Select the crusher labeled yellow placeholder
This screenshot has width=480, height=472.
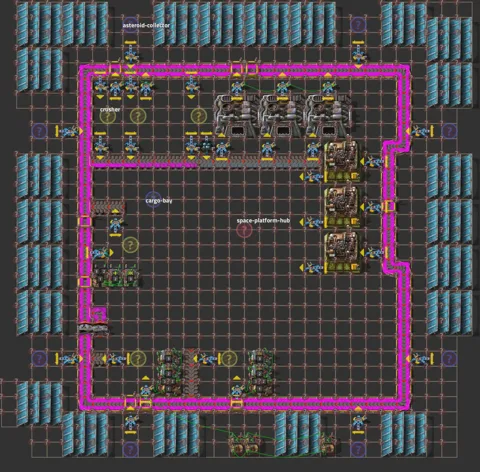click(x=107, y=116)
